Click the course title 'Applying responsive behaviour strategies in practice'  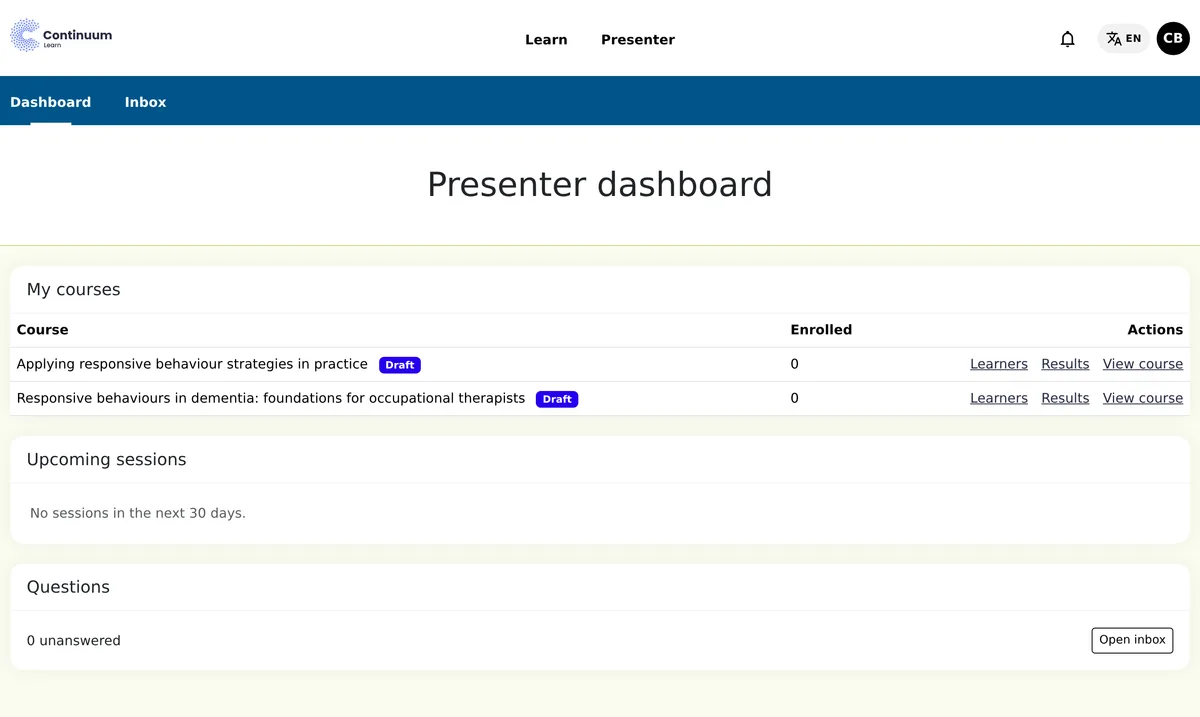(x=192, y=364)
